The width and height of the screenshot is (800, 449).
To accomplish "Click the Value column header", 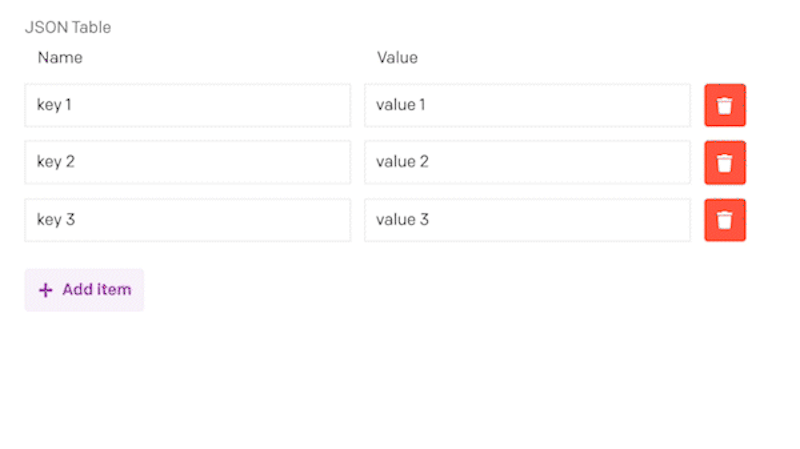I will 397,58.
